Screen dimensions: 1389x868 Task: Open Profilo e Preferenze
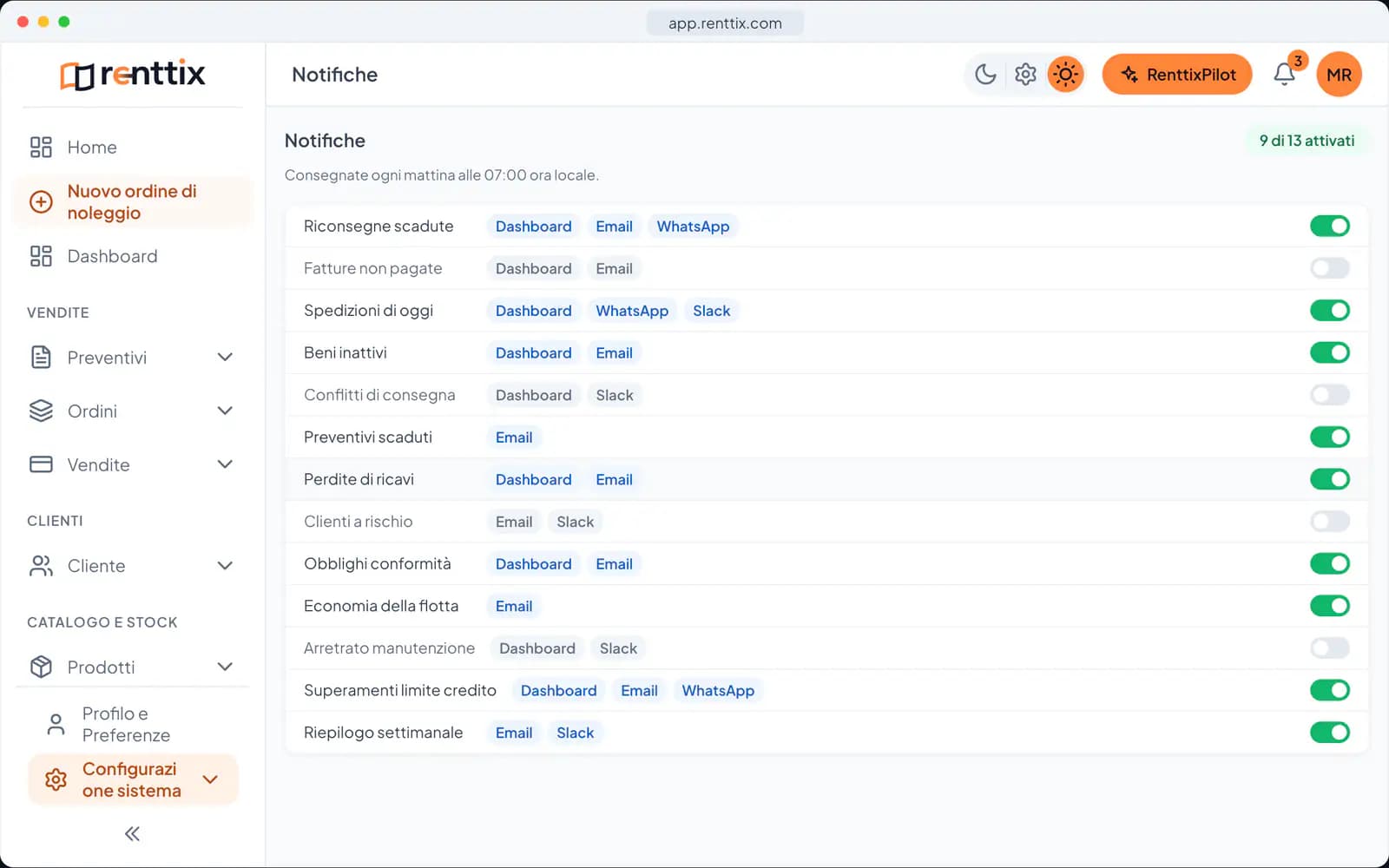[x=132, y=725]
